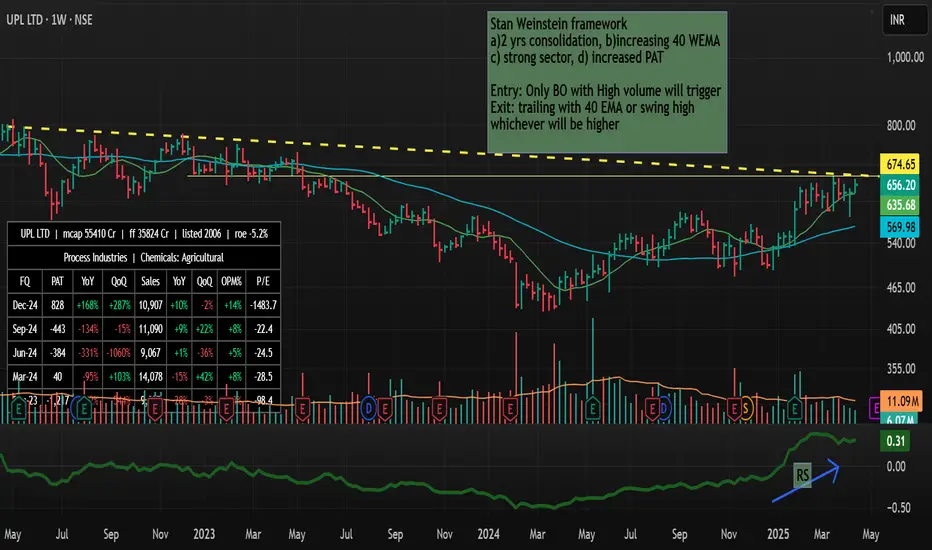Click the 2025 label on the time axis

click(x=777, y=534)
